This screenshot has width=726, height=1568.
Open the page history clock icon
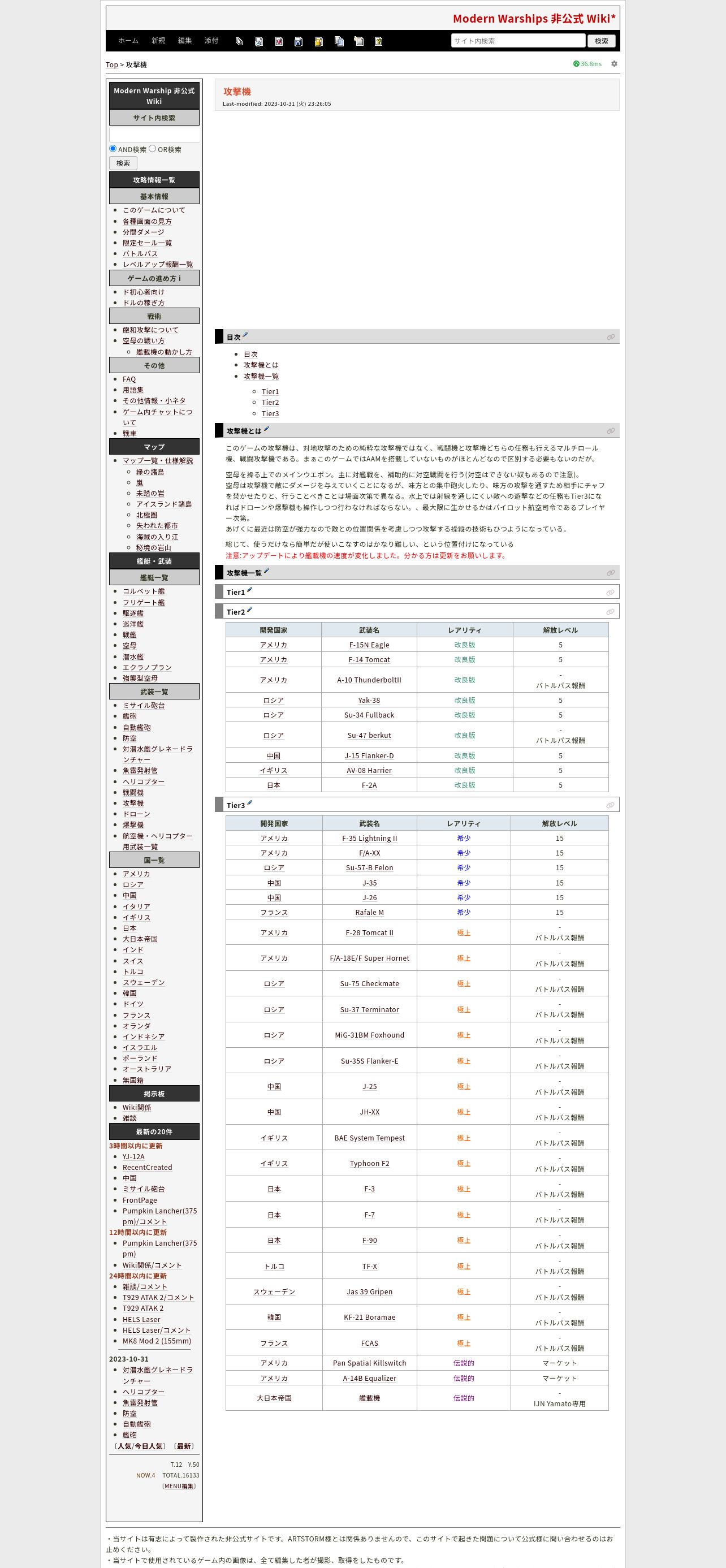[x=258, y=41]
